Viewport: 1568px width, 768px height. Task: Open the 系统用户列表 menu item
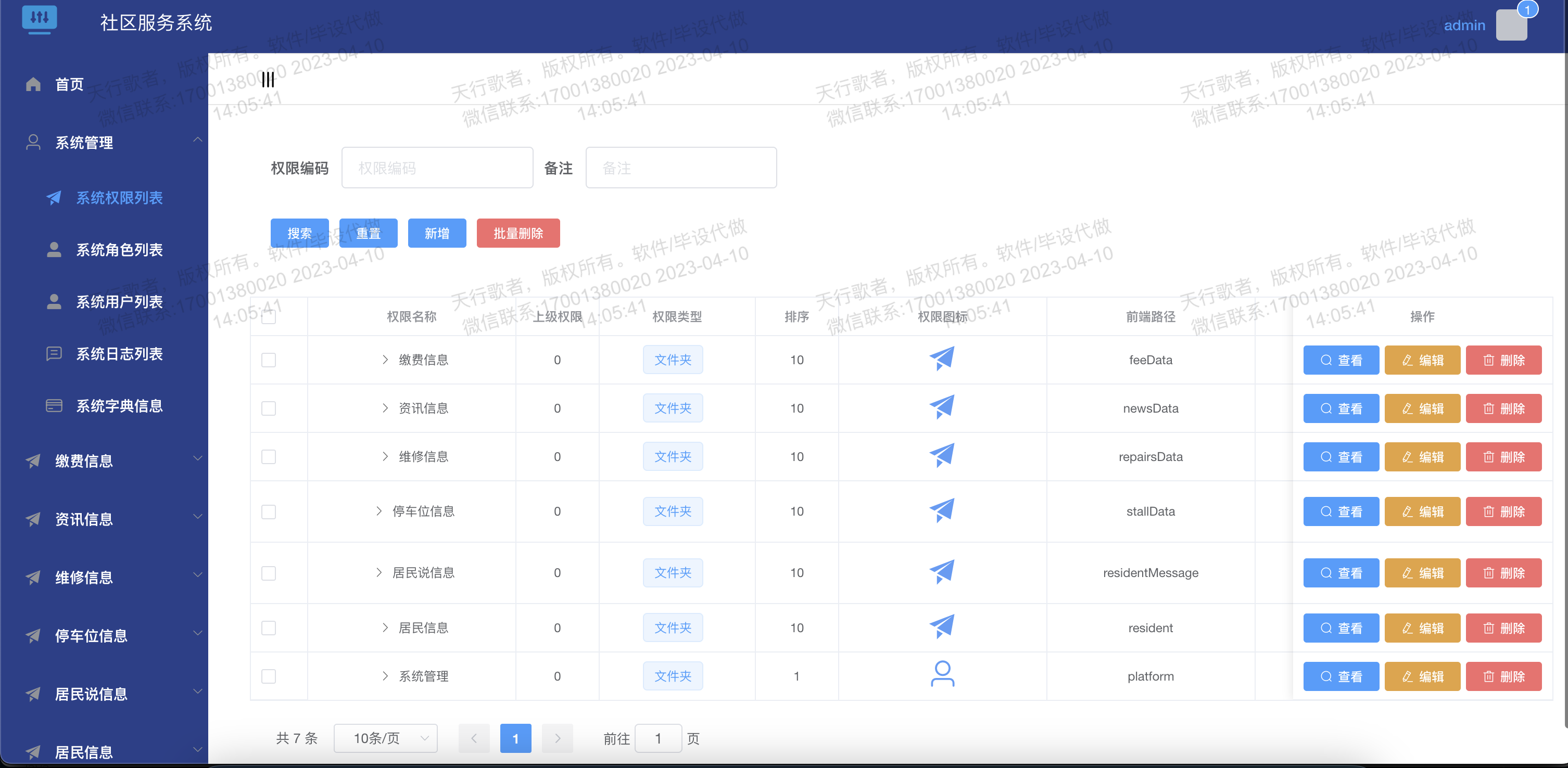(x=120, y=301)
